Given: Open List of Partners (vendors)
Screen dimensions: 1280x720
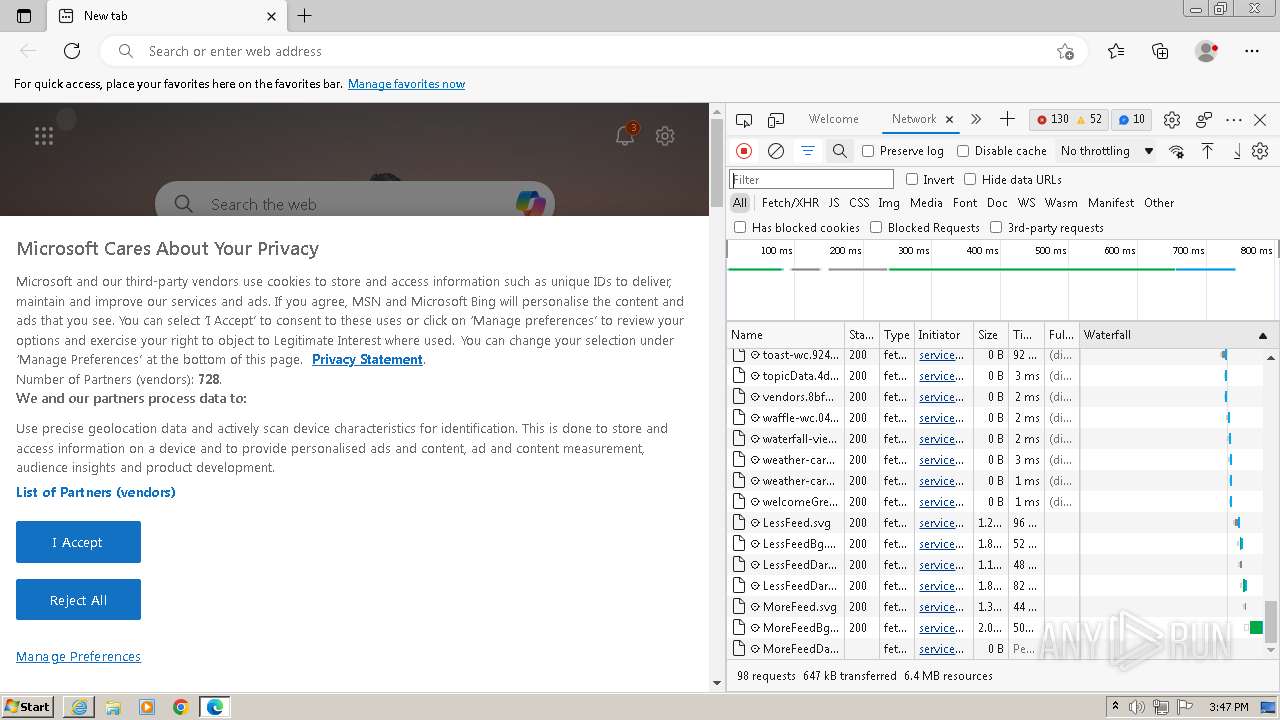Looking at the screenshot, I should pos(96,492).
